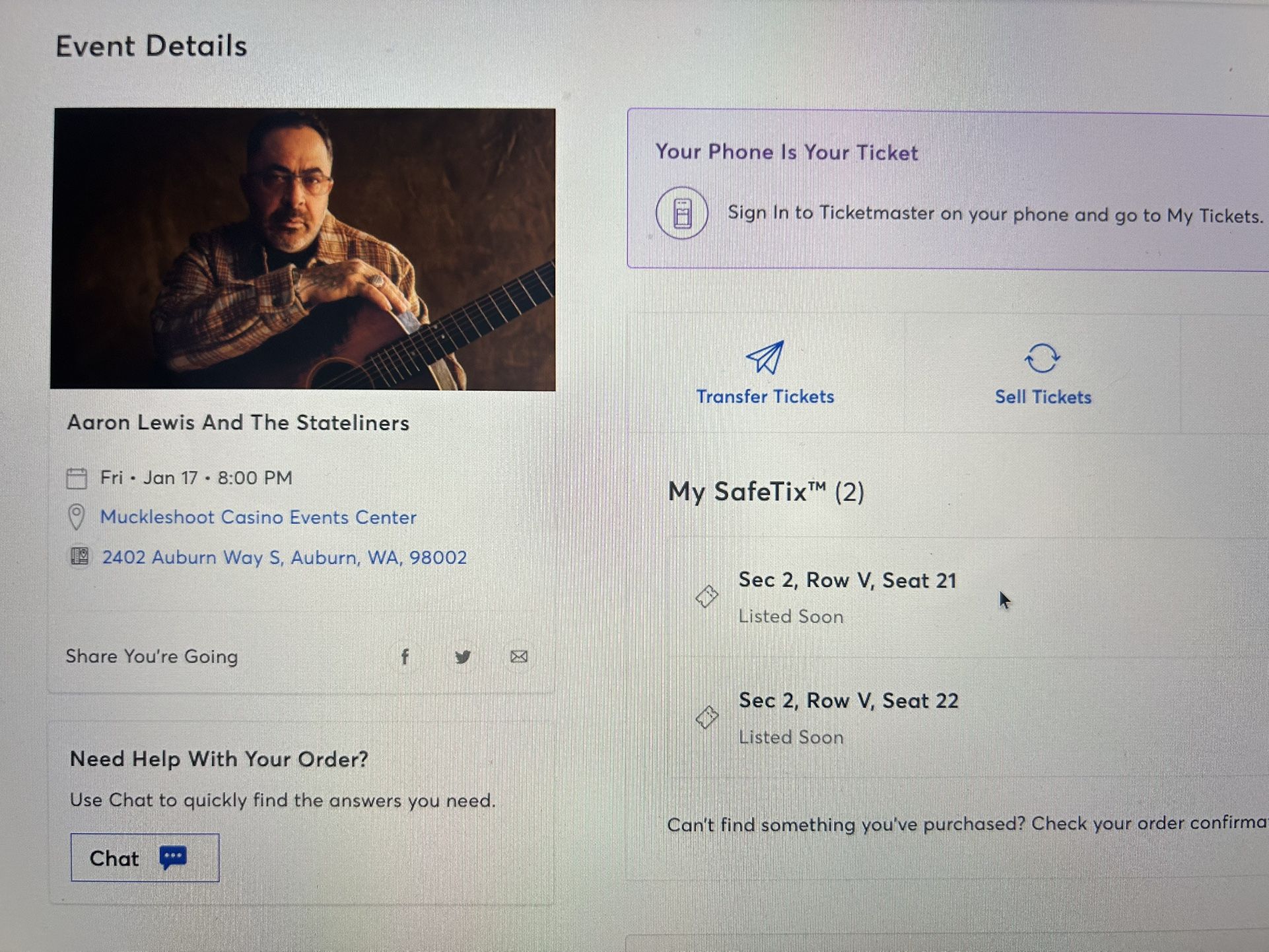Click the email envelope share icon
Viewport: 1269px width, 952px height.
pyautogui.click(x=519, y=656)
